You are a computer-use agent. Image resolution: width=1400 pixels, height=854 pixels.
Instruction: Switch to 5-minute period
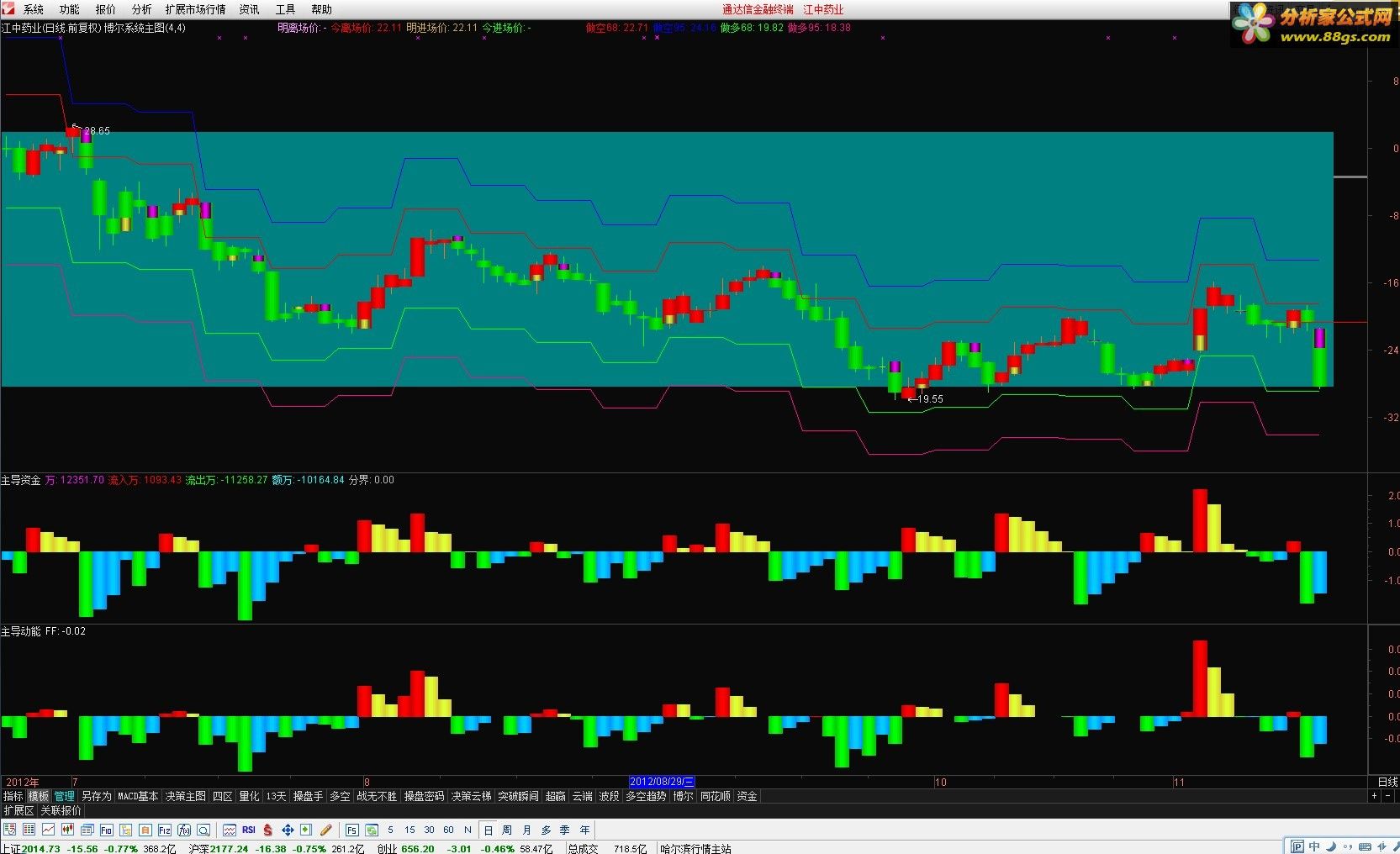(390, 830)
